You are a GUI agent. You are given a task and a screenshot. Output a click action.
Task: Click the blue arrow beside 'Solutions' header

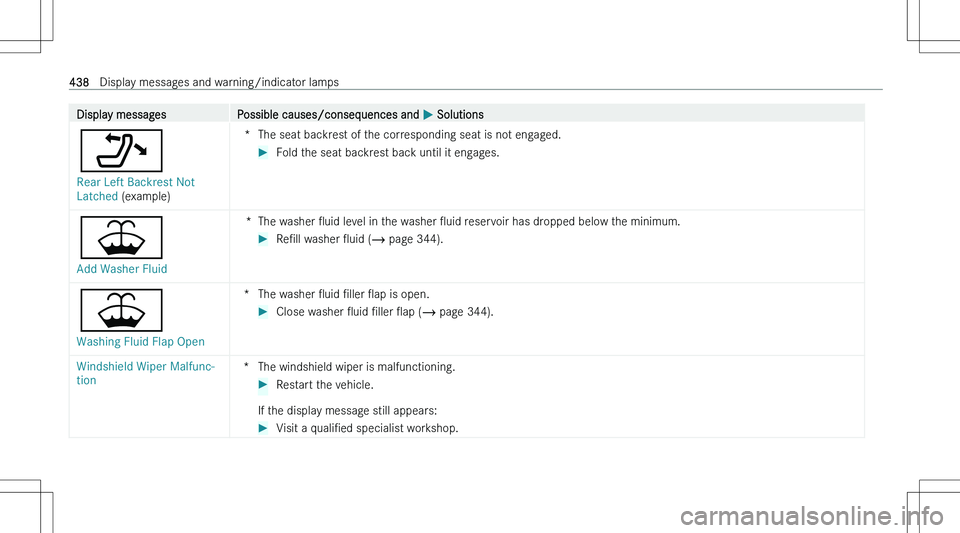[x=428, y=114]
